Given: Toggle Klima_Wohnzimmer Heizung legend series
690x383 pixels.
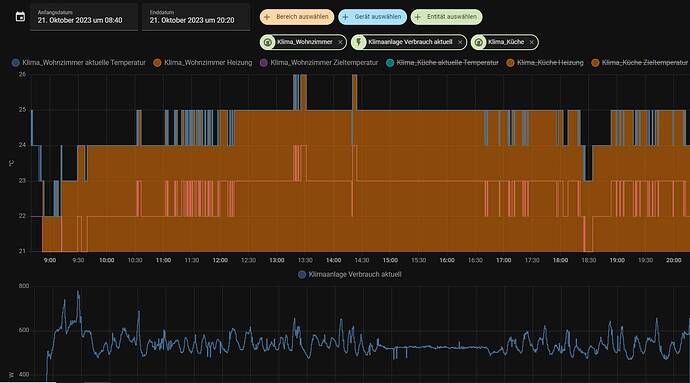Looking at the screenshot, I should 203,63.
